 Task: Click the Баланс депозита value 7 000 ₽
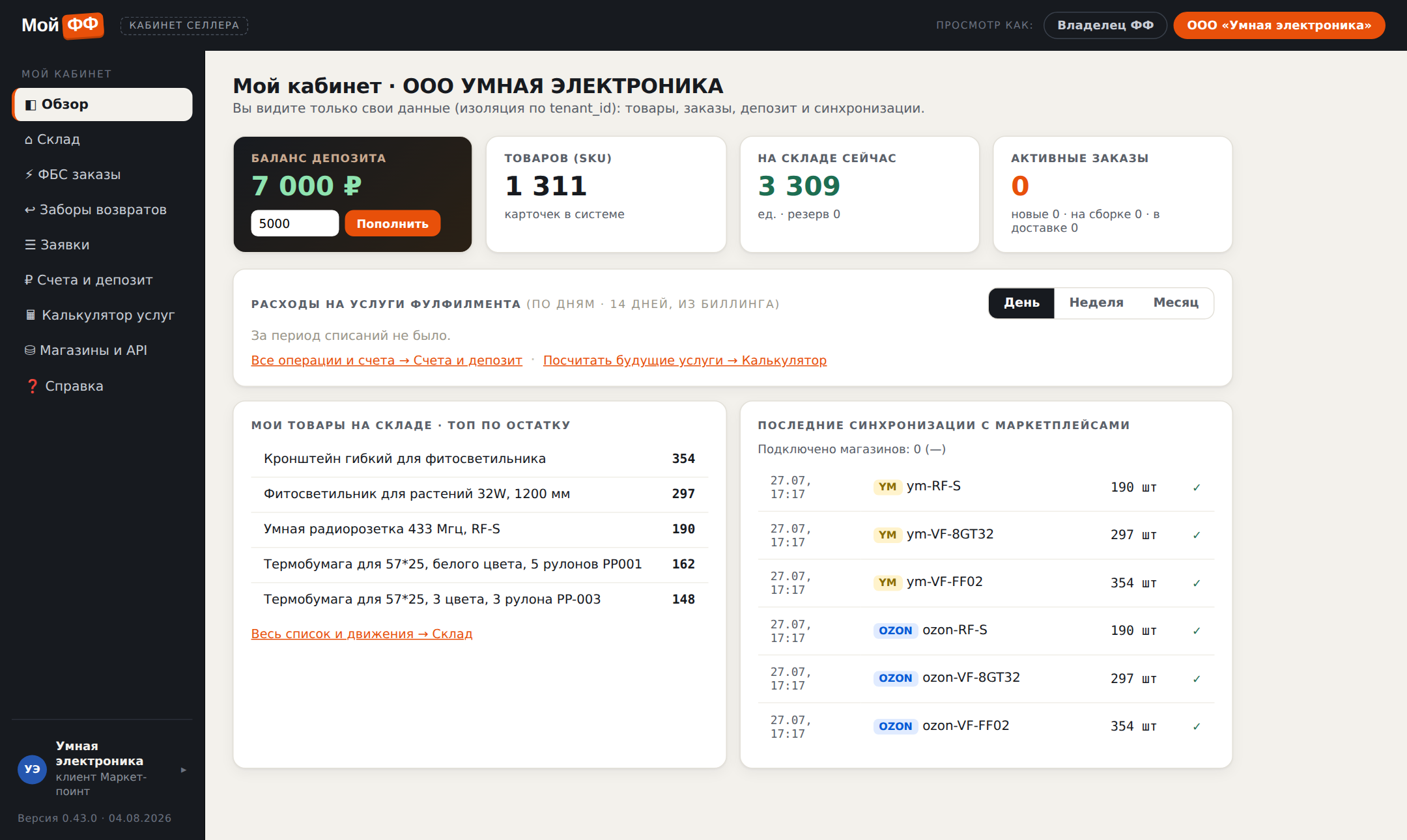tap(306, 186)
